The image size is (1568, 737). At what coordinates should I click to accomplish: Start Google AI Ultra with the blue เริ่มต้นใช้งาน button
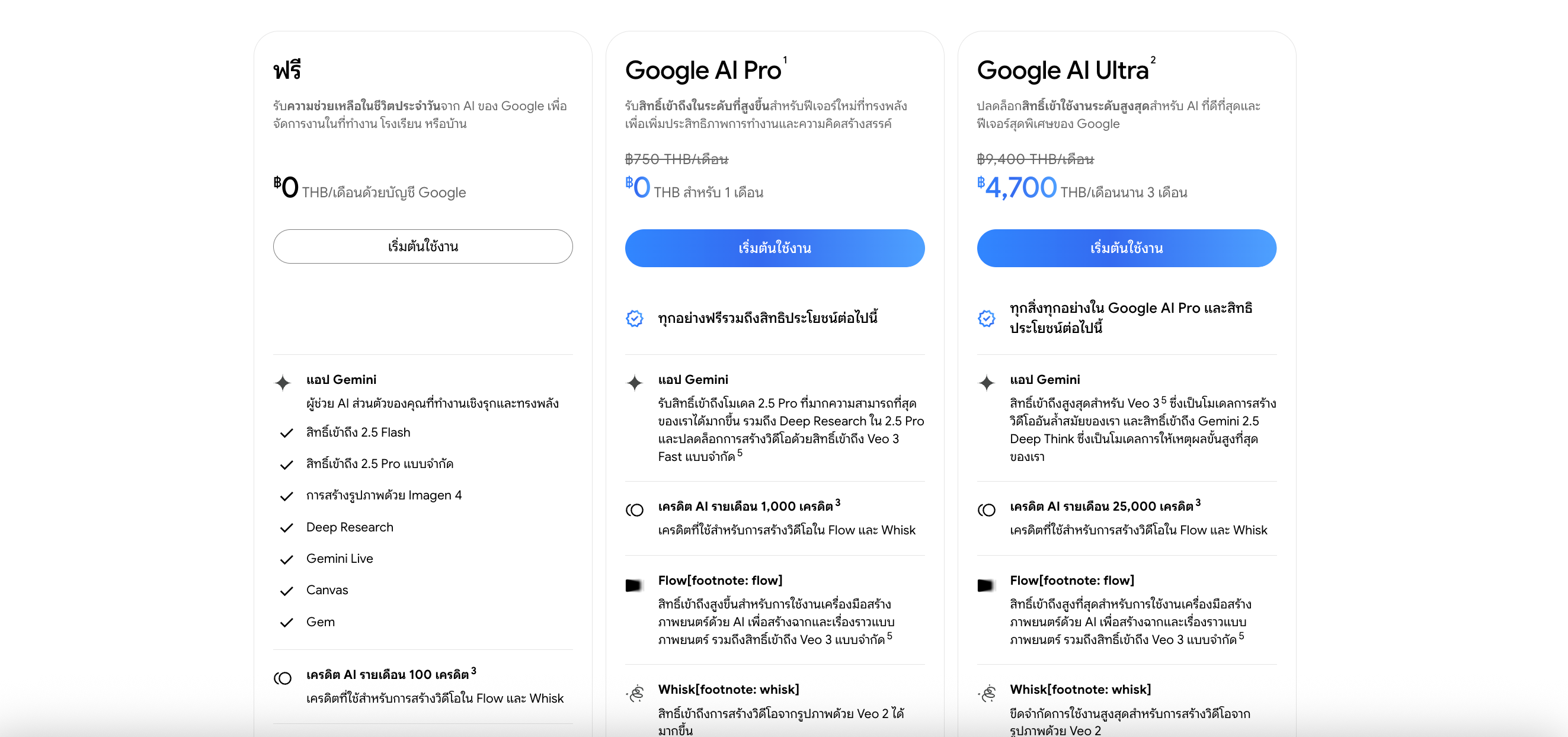(1126, 248)
